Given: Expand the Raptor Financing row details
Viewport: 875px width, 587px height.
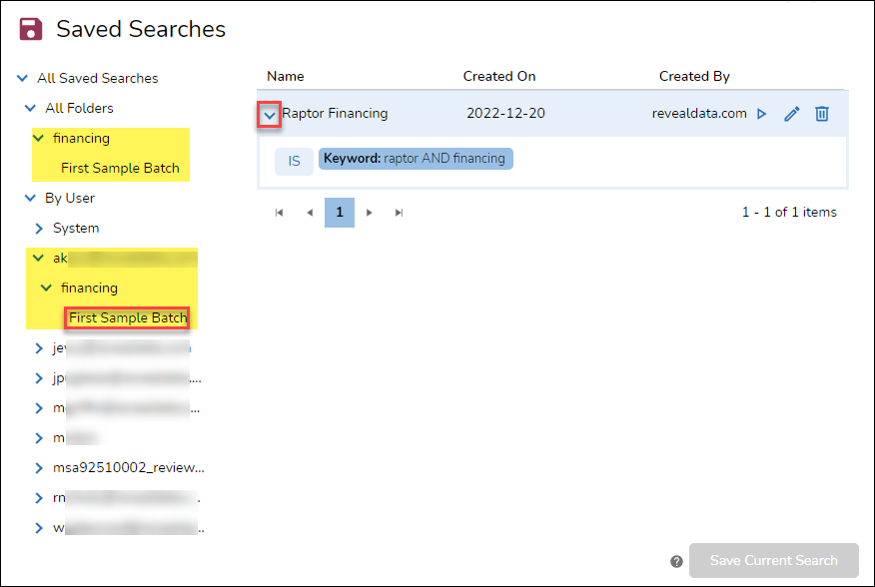Looking at the screenshot, I should (268, 113).
